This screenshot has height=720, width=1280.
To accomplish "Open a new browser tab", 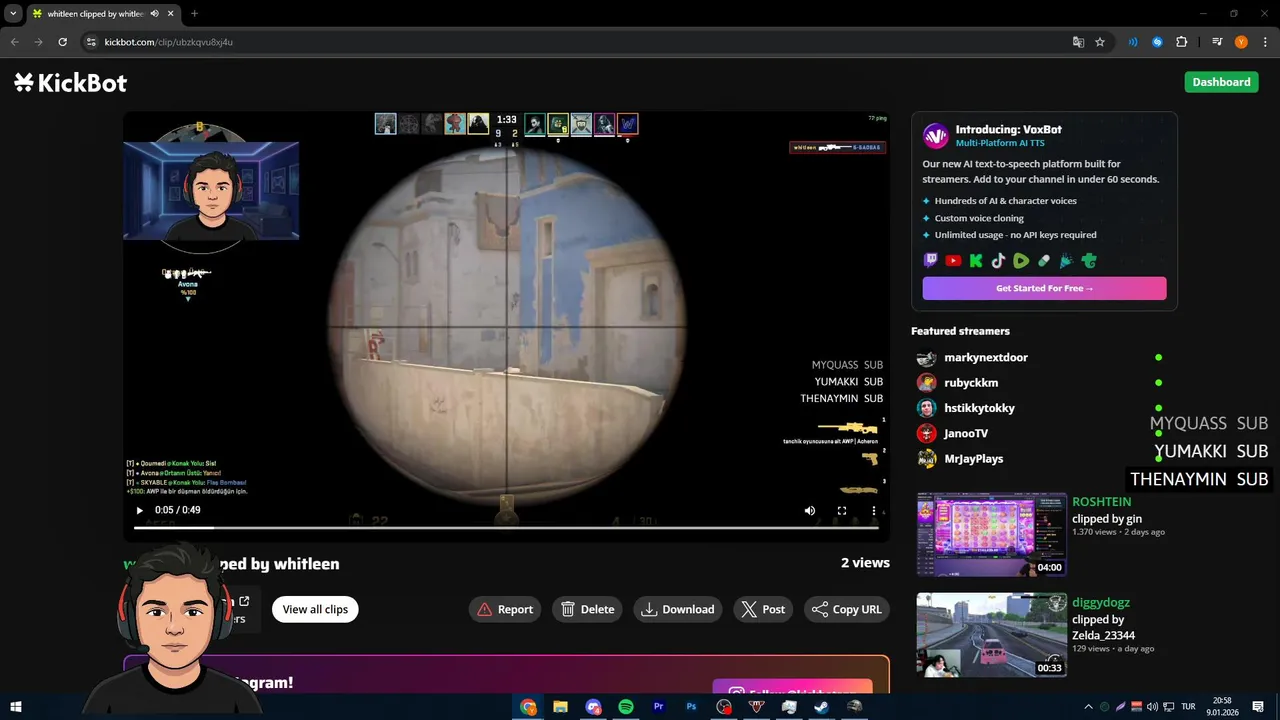I will point(194,14).
